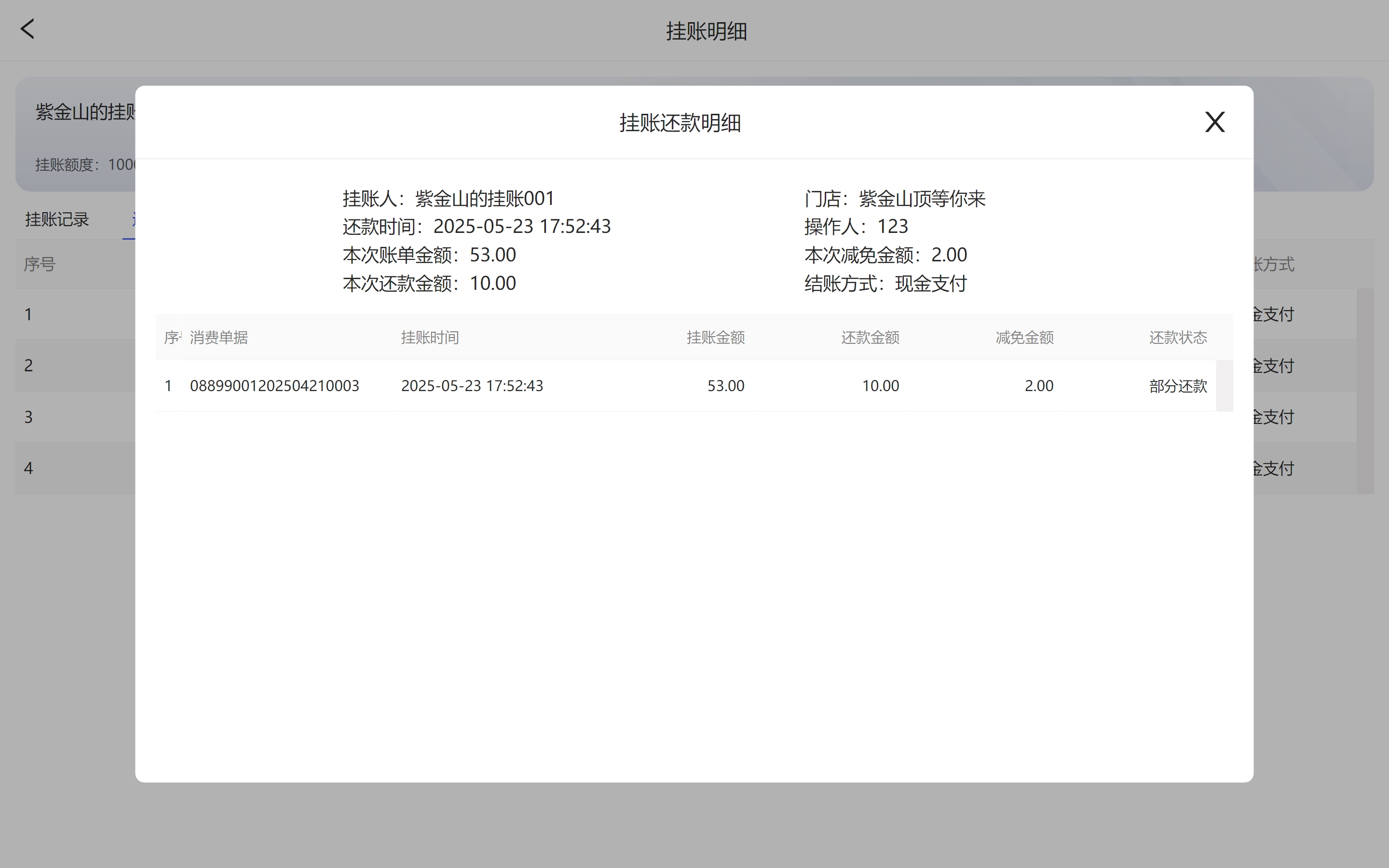Click the 减免金额 column header

1024,338
